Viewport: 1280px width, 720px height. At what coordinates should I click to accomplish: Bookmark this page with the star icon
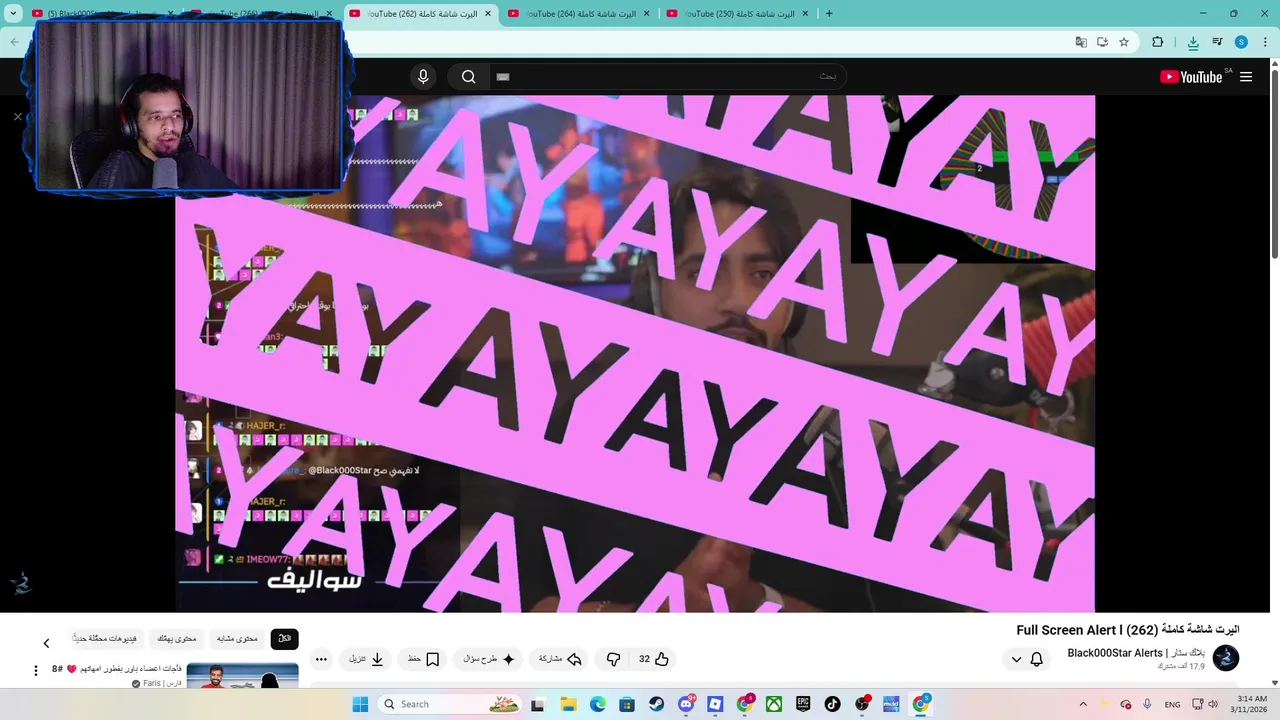[1124, 42]
